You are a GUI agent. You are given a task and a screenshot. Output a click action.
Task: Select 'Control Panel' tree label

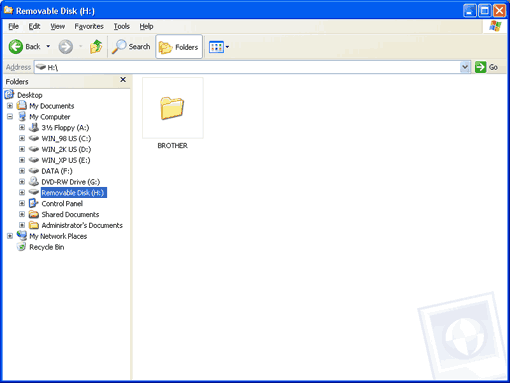click(62, 204)
